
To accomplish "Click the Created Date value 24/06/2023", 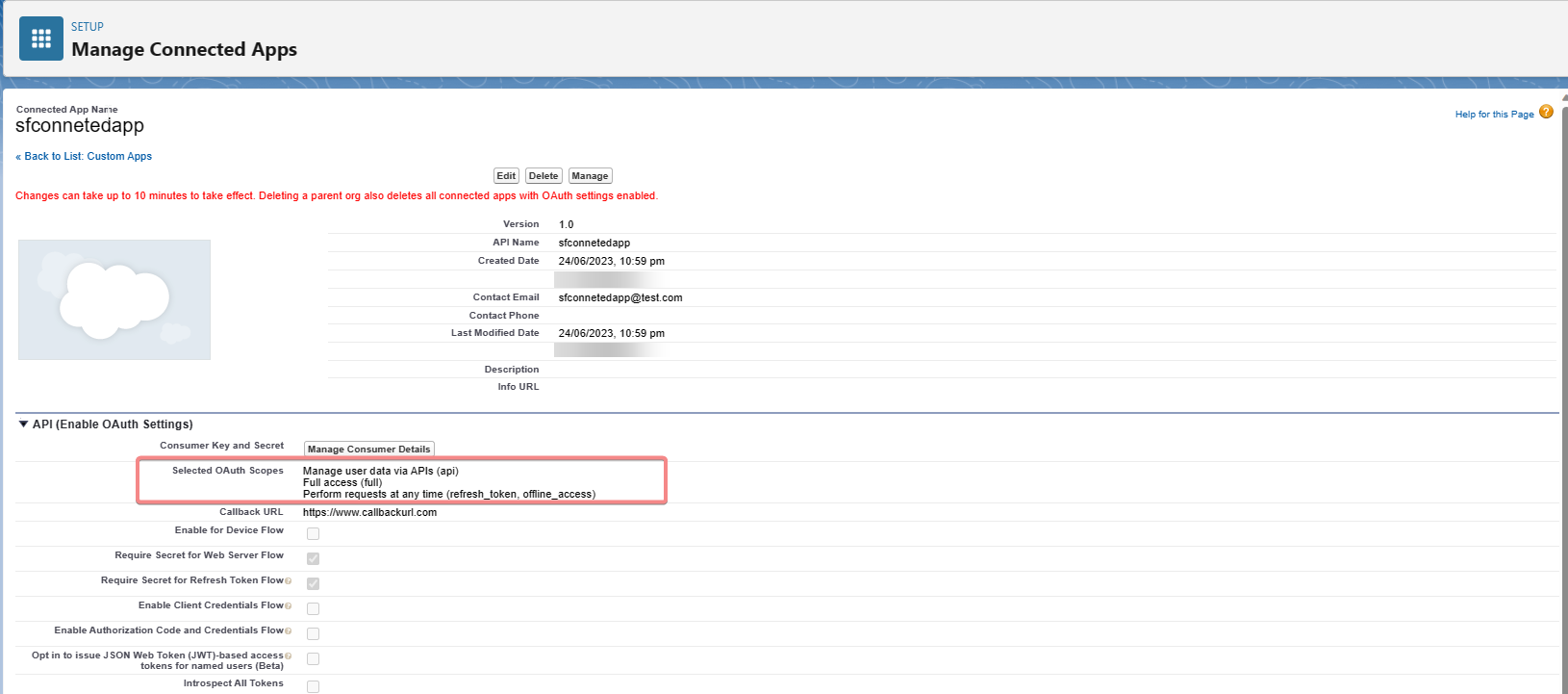I will click(x=612, y=261).
